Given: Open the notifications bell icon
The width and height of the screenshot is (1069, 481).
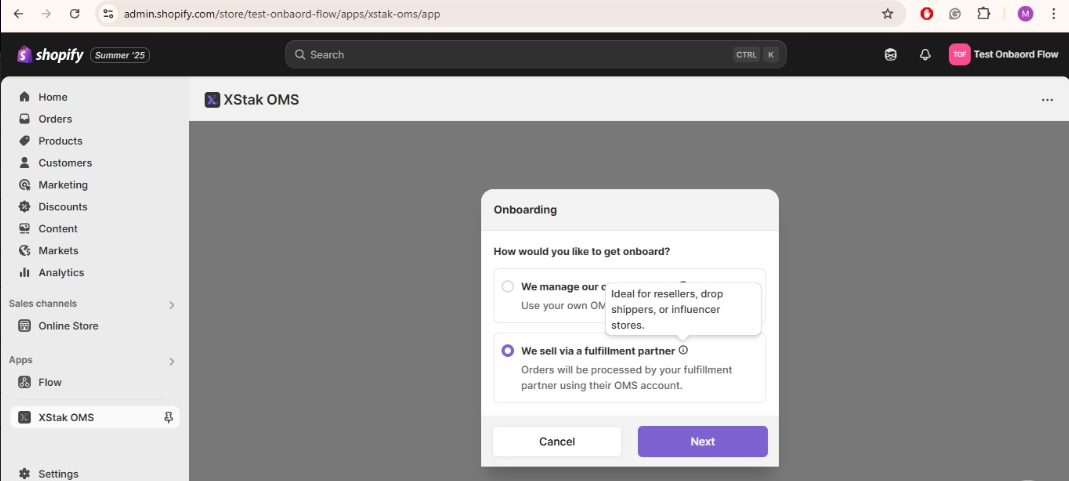Looking at the screenshot, I should (925, 55).
